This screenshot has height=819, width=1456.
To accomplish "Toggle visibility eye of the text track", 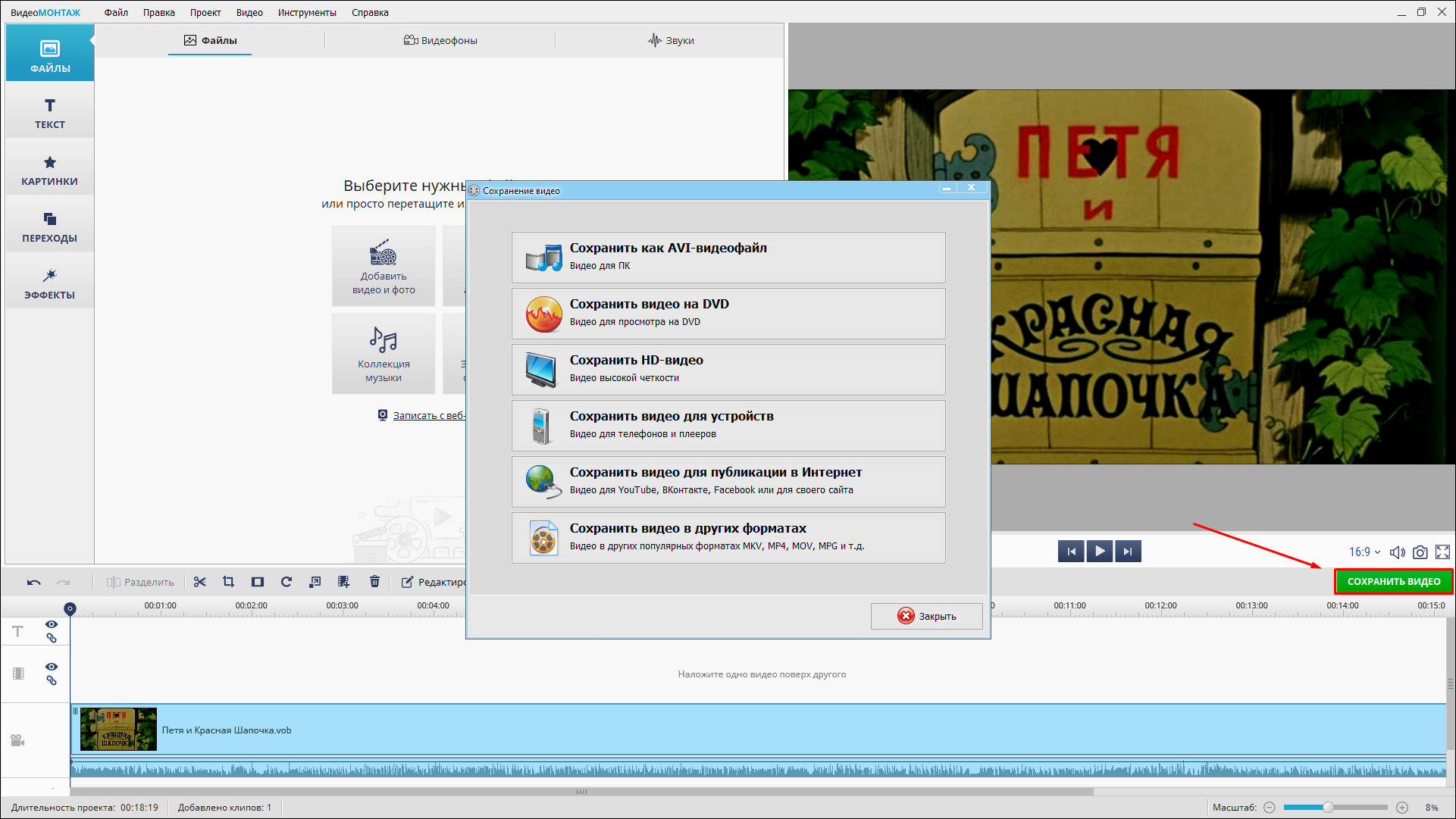I will pos(52,624).
